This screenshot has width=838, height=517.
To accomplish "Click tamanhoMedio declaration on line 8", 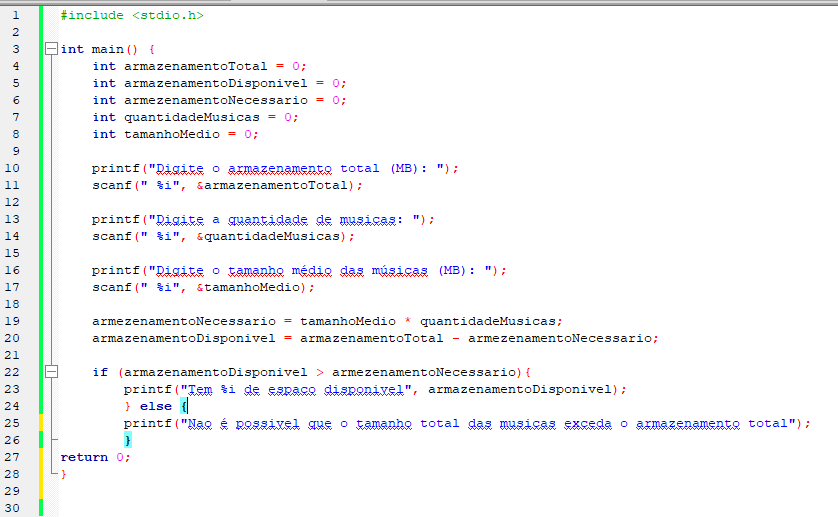I will coord(175,134).
